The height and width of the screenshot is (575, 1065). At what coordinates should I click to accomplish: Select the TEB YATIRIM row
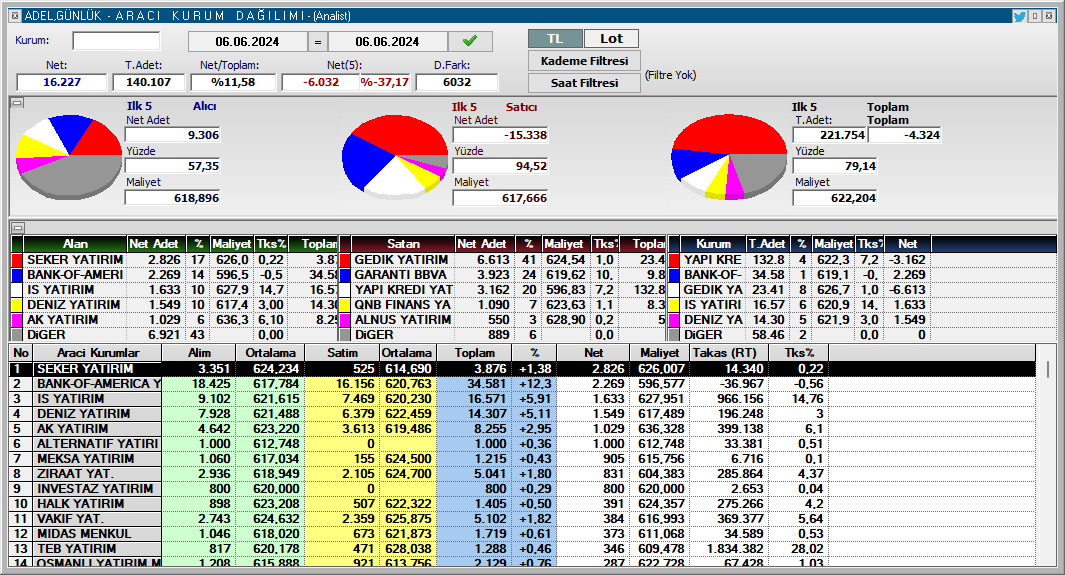coord(522,549)
